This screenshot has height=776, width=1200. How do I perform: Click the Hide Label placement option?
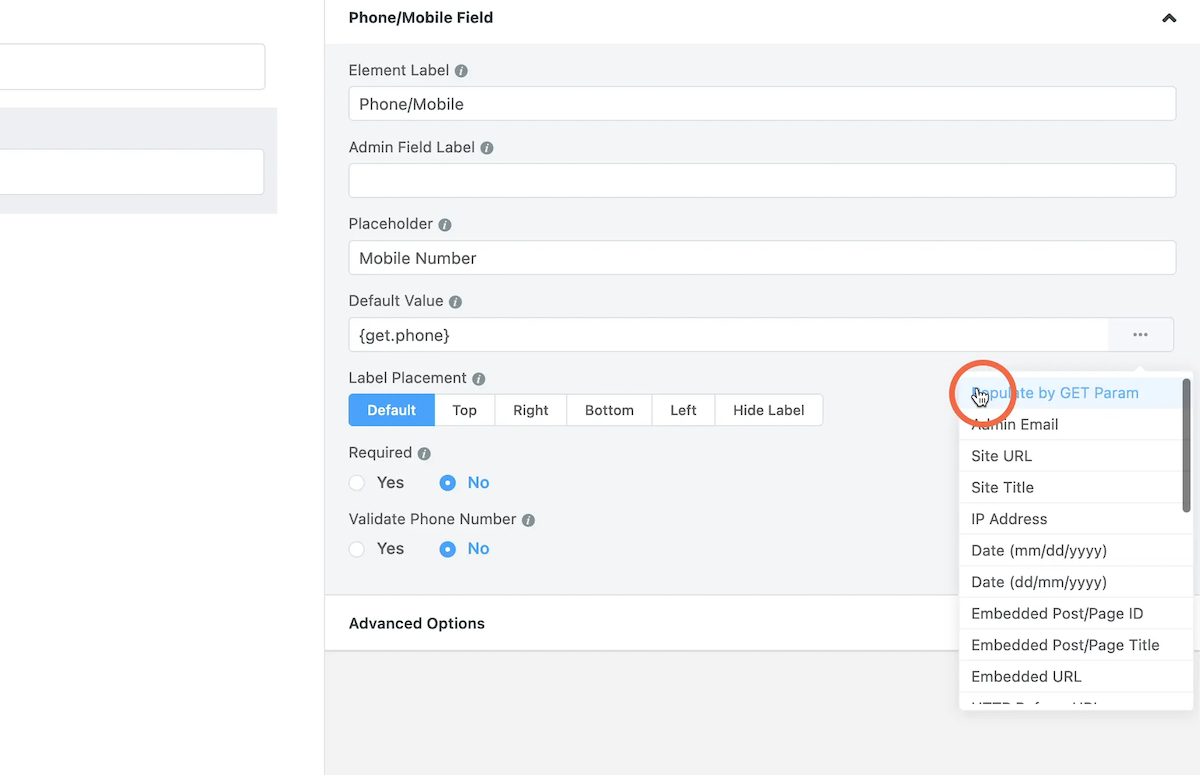[x=768, y=410]
